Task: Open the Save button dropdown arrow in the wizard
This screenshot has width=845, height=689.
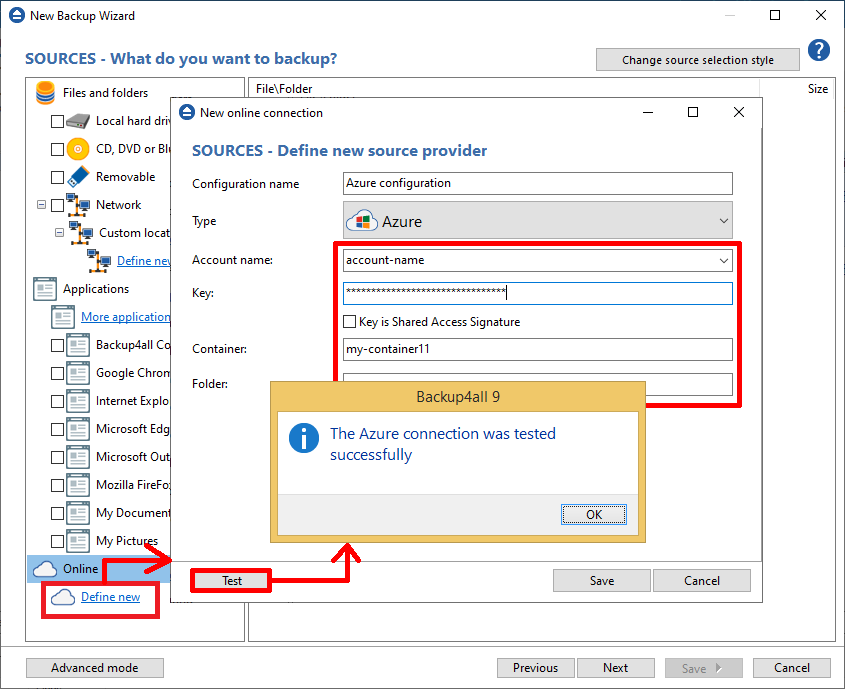Action: (719, 668)
